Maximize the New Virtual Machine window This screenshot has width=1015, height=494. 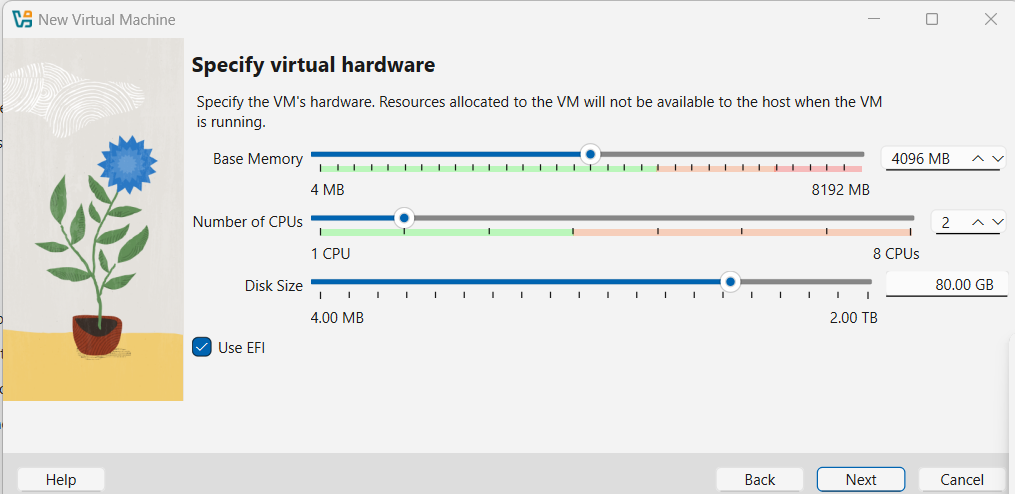coord(932,19)
